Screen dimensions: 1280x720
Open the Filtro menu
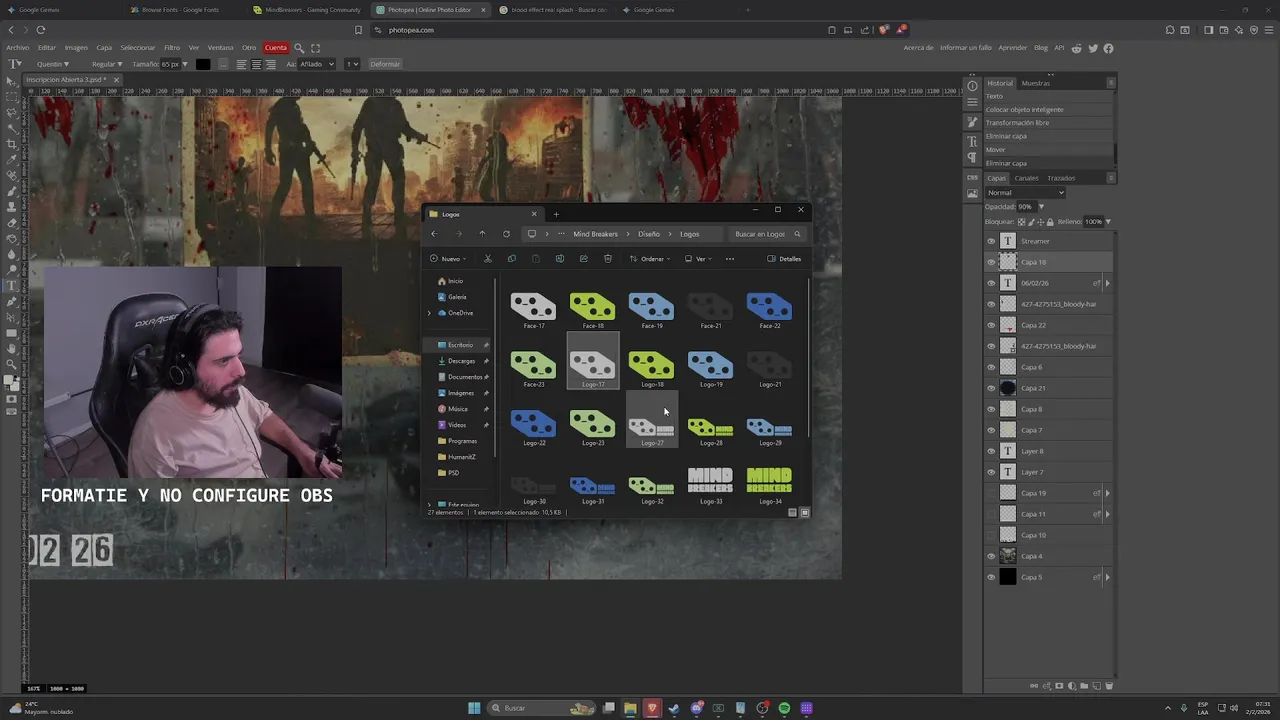pos(172,48)
